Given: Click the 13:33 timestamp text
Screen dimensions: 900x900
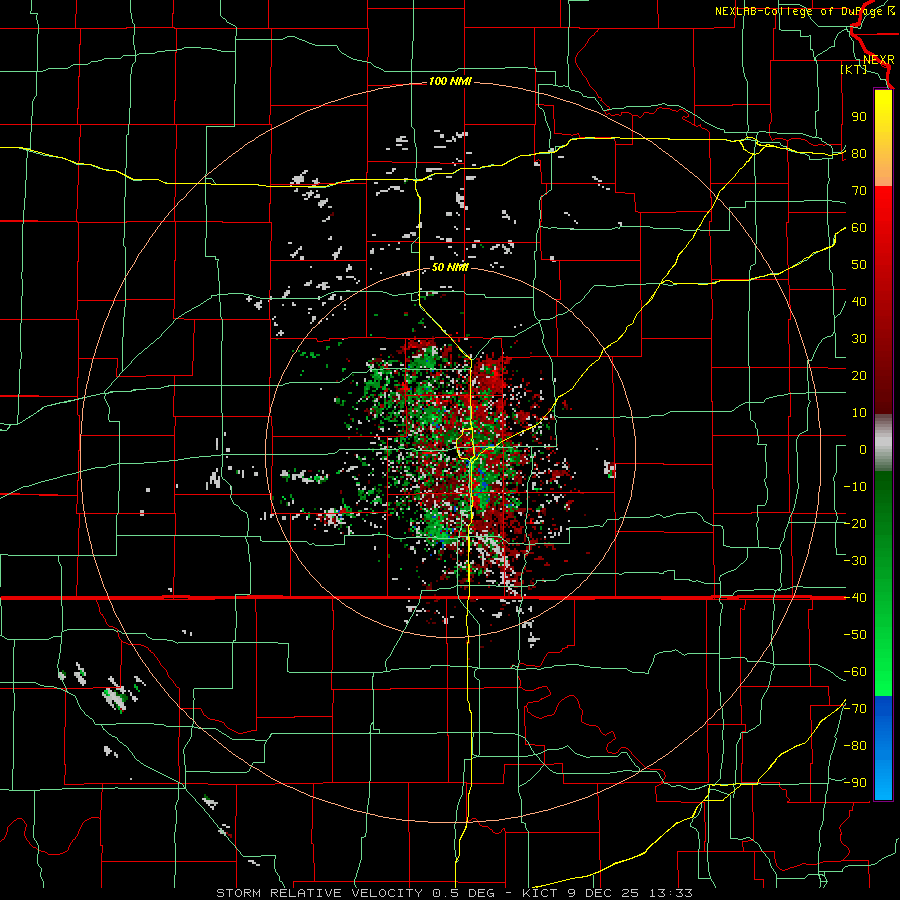Looking at the screenshot, I should (671, 893).
